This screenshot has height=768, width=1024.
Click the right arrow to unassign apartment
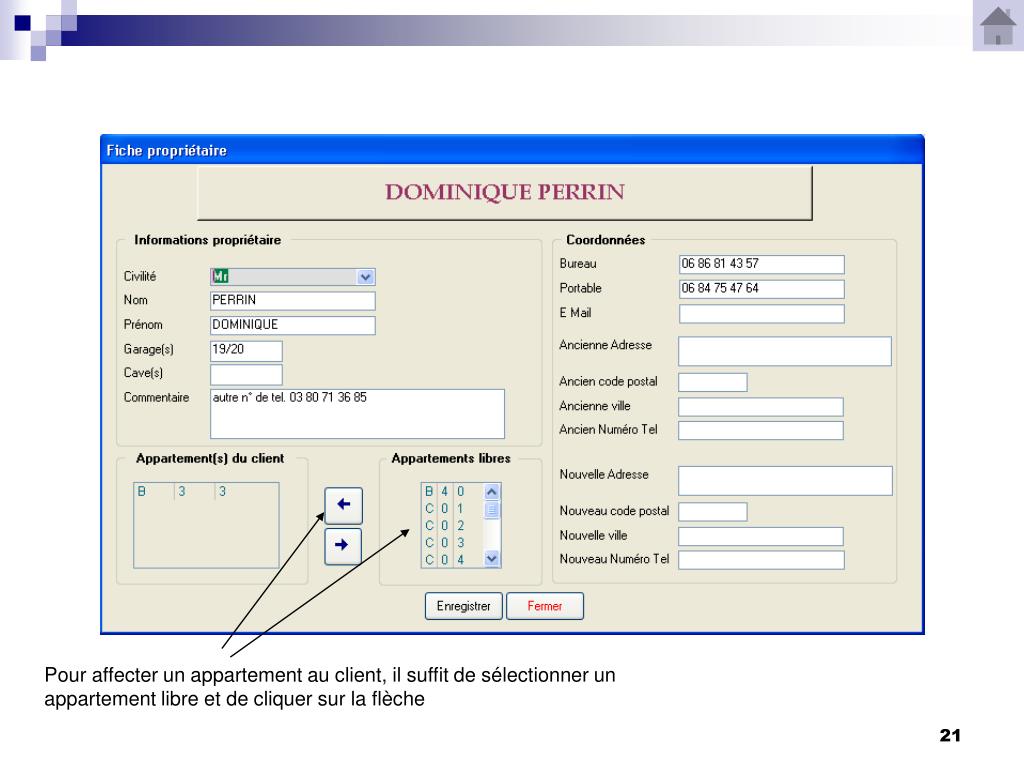click(x=343, y=546)
